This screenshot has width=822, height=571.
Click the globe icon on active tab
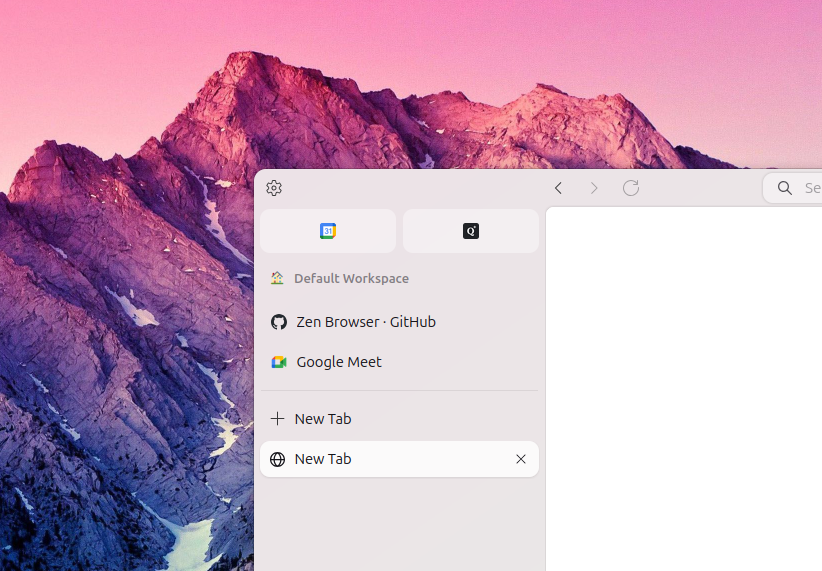[277, 459]
